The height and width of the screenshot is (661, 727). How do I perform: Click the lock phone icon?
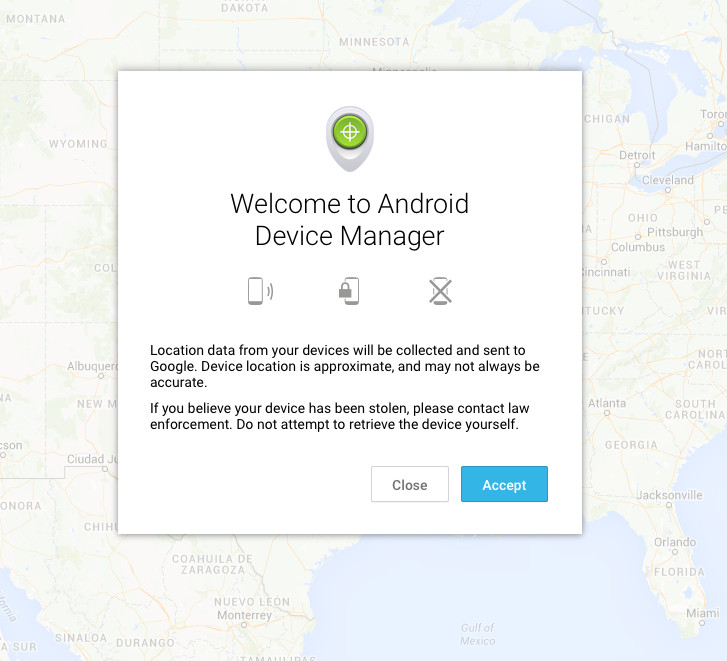(349, 291)
